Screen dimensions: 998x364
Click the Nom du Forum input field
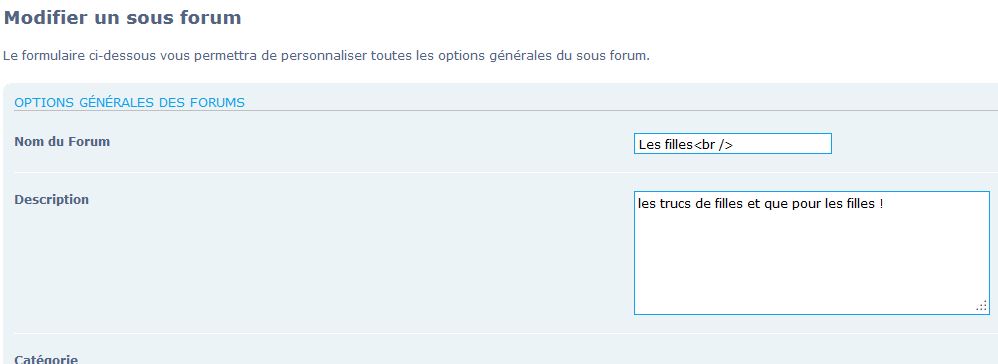point(733,144)
